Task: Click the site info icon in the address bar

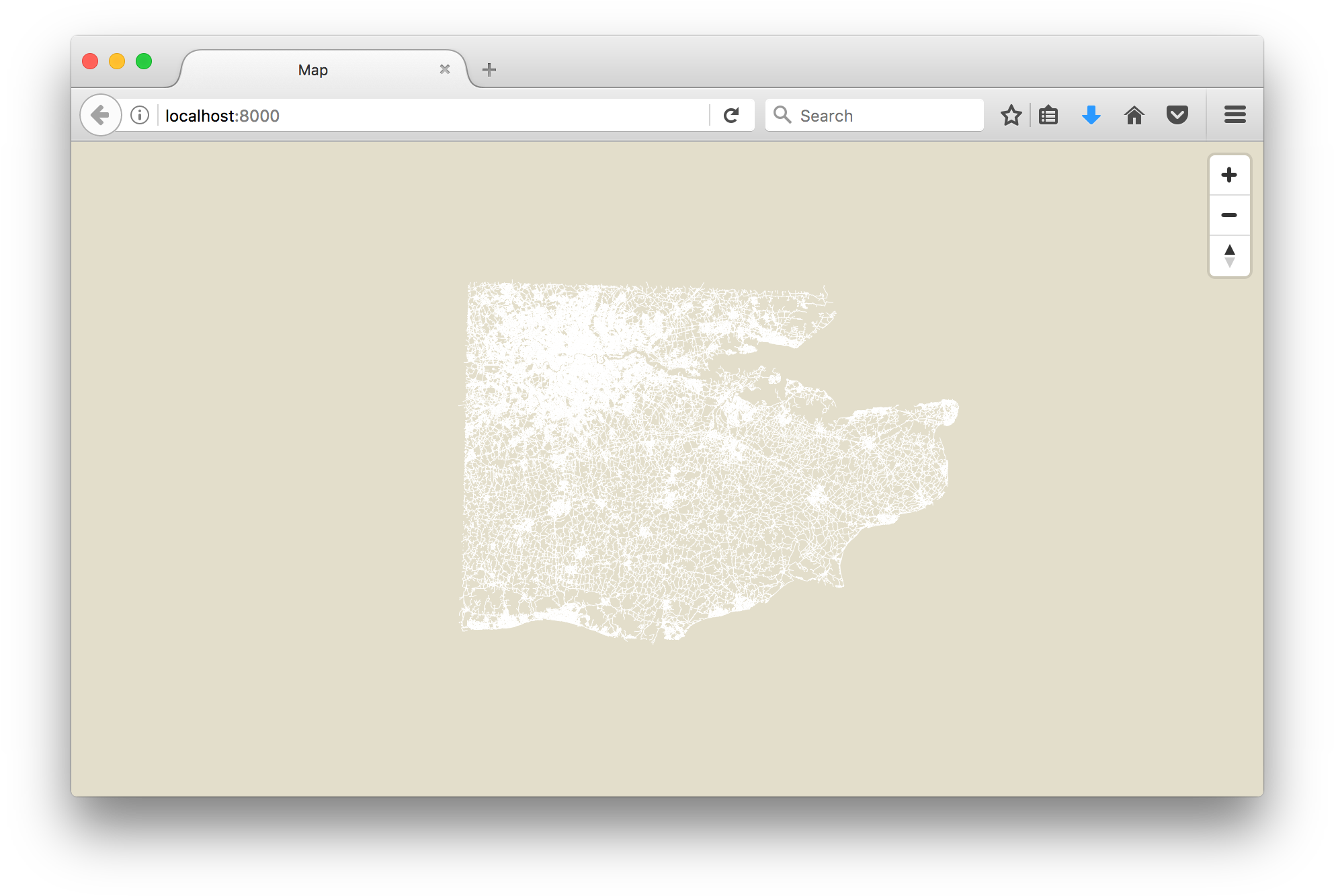Action: 139,115
